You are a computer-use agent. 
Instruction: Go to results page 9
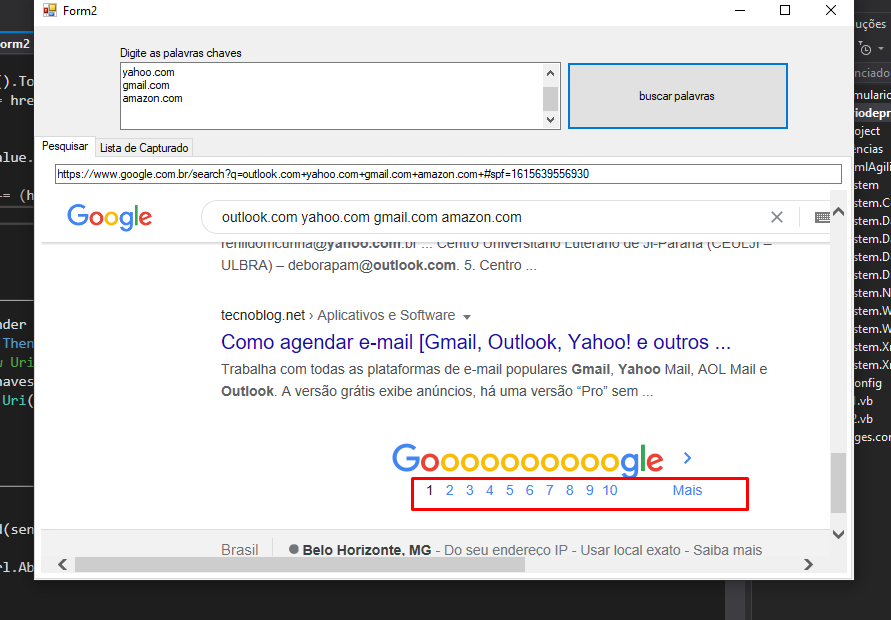point(590,490)
